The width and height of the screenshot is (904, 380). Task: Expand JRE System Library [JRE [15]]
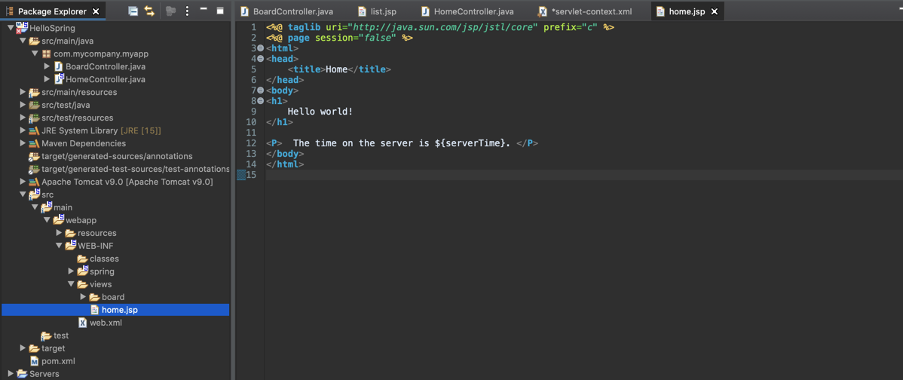click(x=22, y=130)
